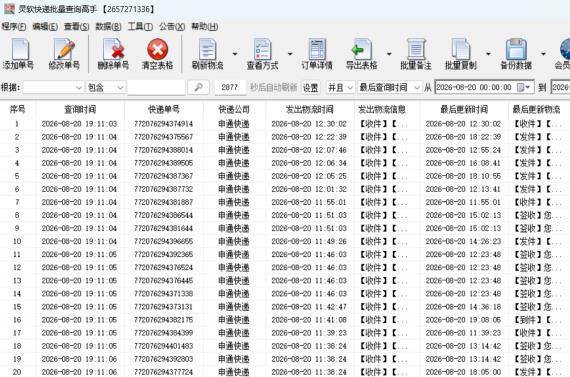Click the magnifier search button
Viewport: 570px width, 377px height.
tap(198, 87)
